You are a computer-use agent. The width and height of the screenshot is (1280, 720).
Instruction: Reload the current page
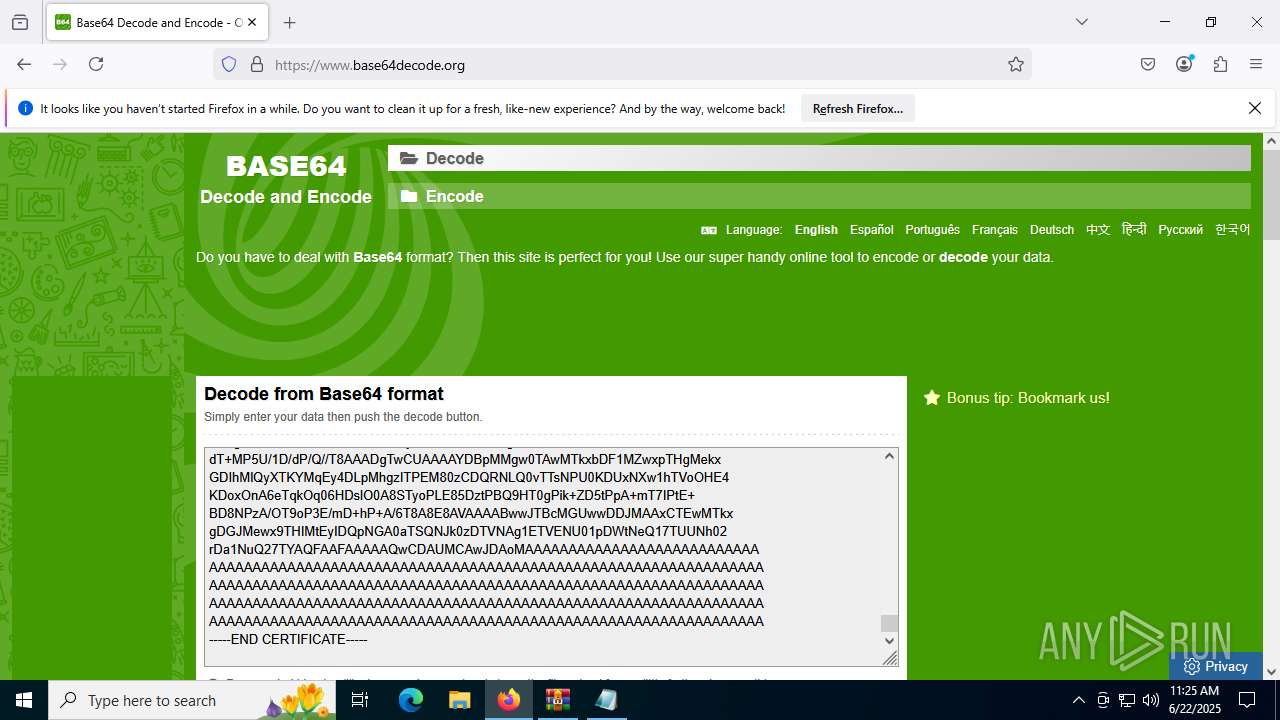coord(96,64)
